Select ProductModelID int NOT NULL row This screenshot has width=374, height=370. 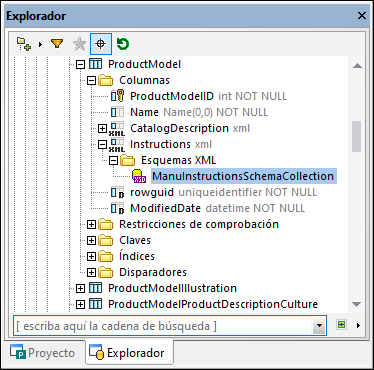click(x=208, y=96)
